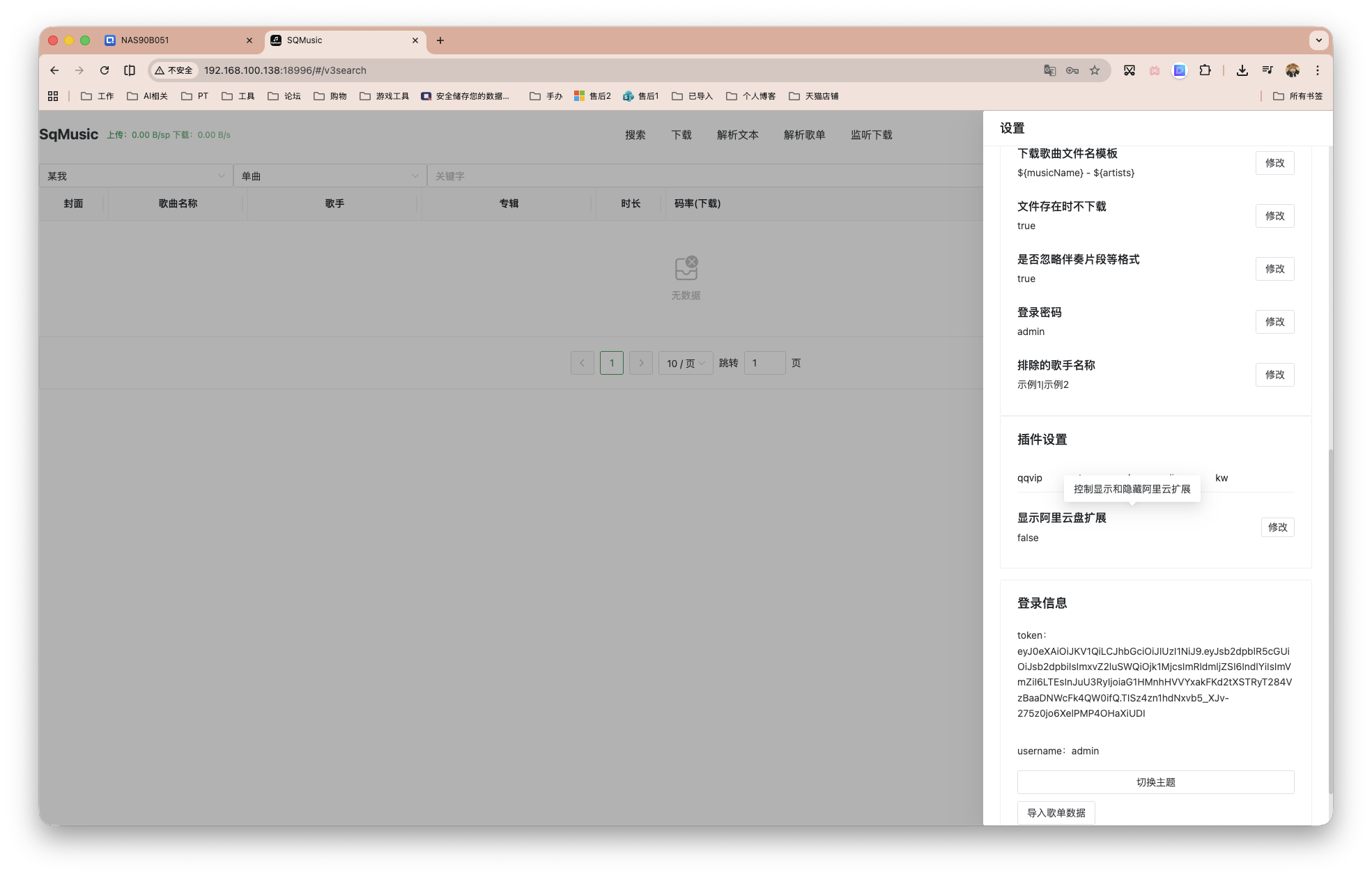Viewport: 1372px width, 877px height.
Task: Click the browser download manager icon
Action: click(1242, 70)
